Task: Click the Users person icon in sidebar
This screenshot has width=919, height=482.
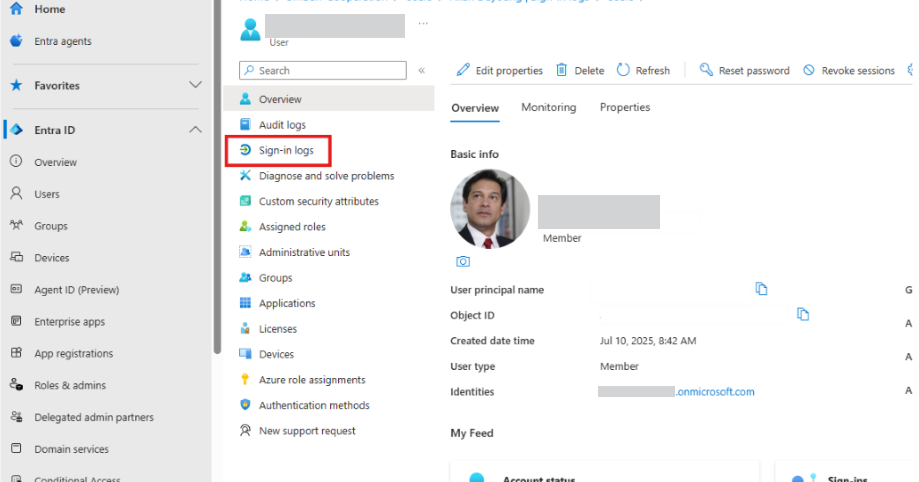Action: coord(16,193)
